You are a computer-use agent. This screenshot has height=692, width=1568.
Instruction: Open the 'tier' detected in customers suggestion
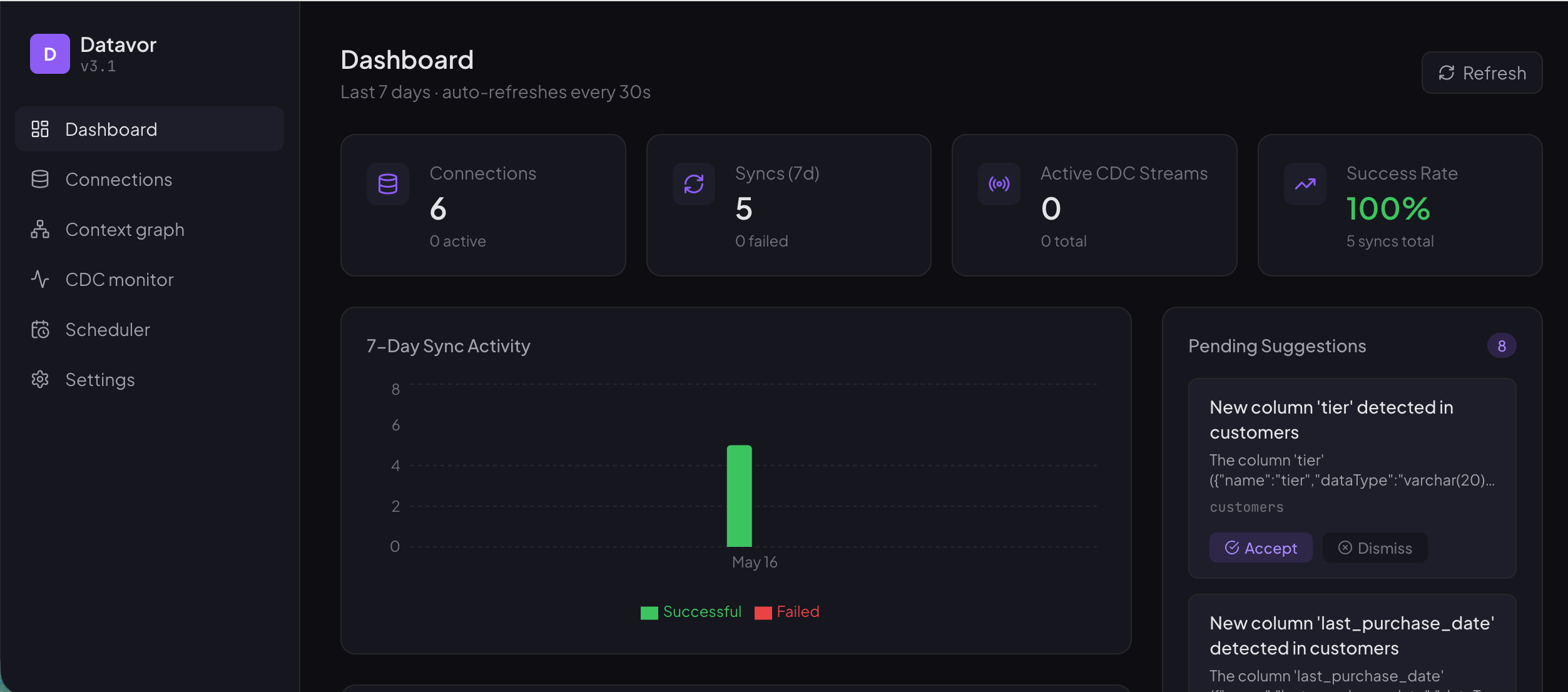point(1352,478)
